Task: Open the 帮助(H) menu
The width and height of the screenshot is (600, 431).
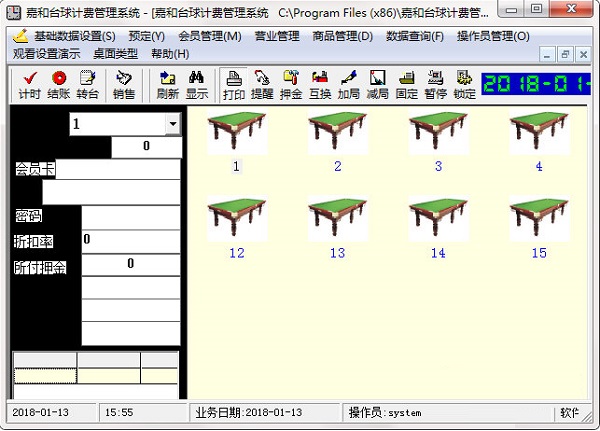Action: click(x=170, y=54)
